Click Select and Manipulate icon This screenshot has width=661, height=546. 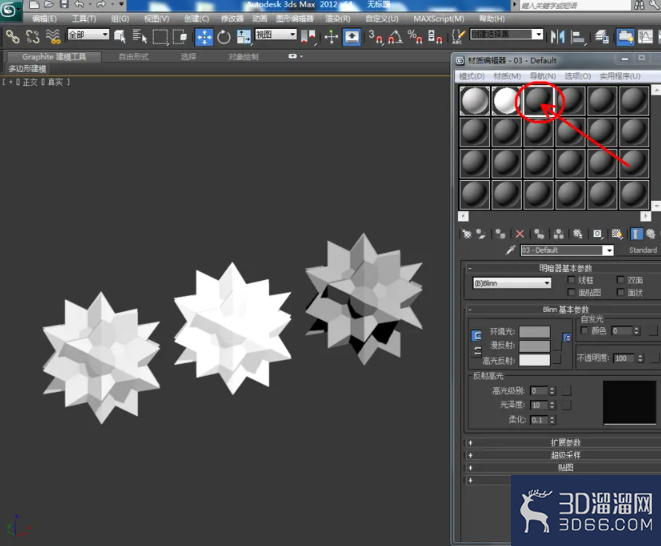point(331,37)
